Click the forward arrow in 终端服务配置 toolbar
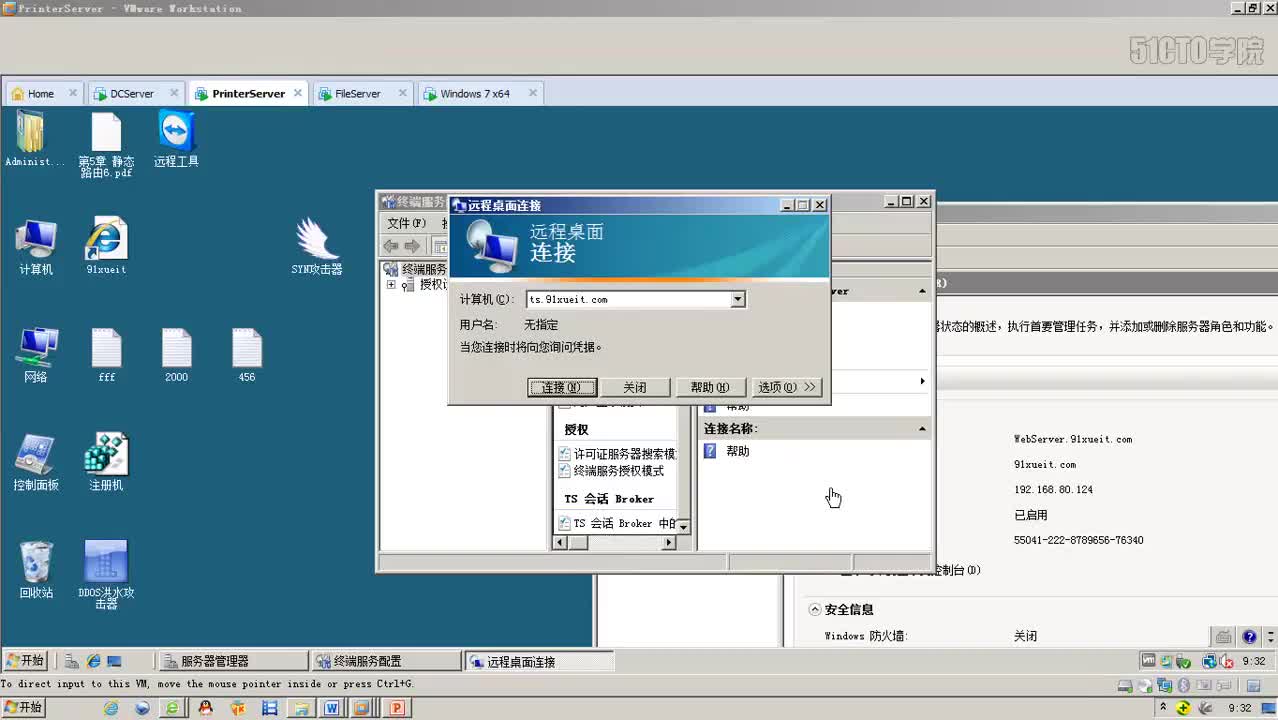1278x720 pixels. (x=412, y=246)
